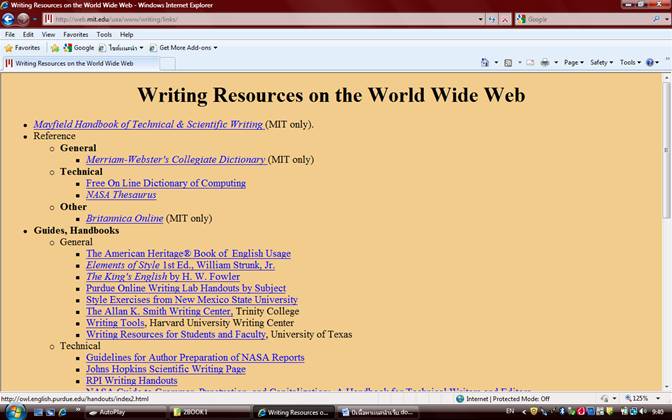Image resolution: width=672 pixels, height=420 pixels.
Task: Open a new tab with blank tab button
Action: pos(168,64)
